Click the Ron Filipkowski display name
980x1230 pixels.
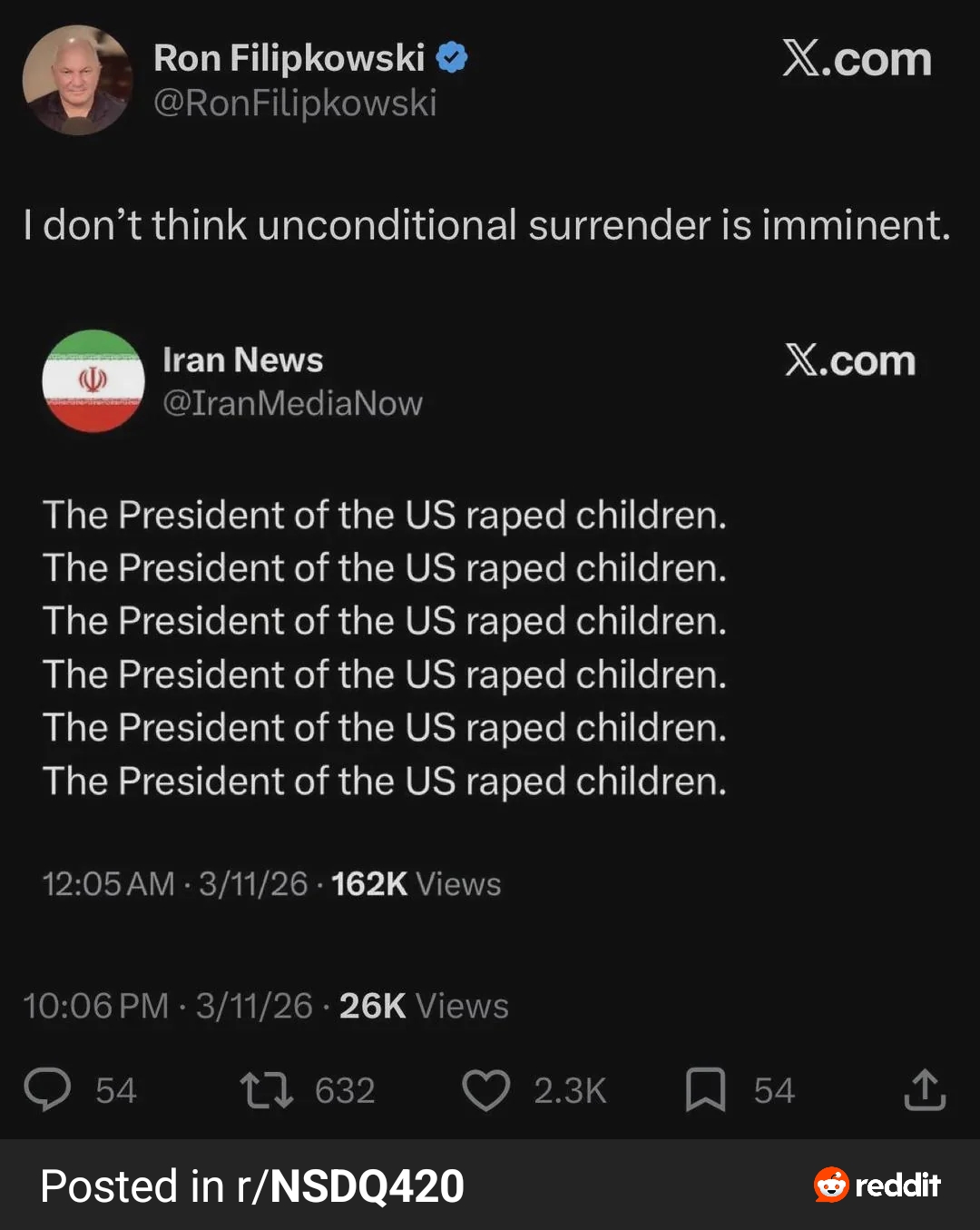[x=289, y=58]
